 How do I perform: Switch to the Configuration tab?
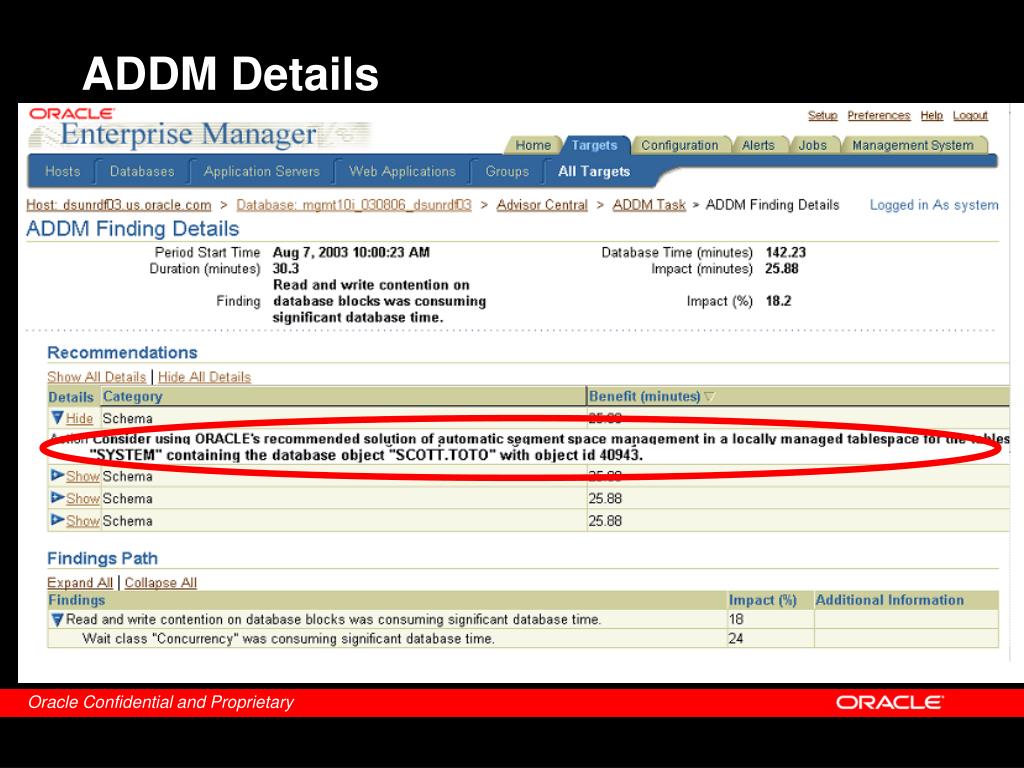tap(679, 145)
